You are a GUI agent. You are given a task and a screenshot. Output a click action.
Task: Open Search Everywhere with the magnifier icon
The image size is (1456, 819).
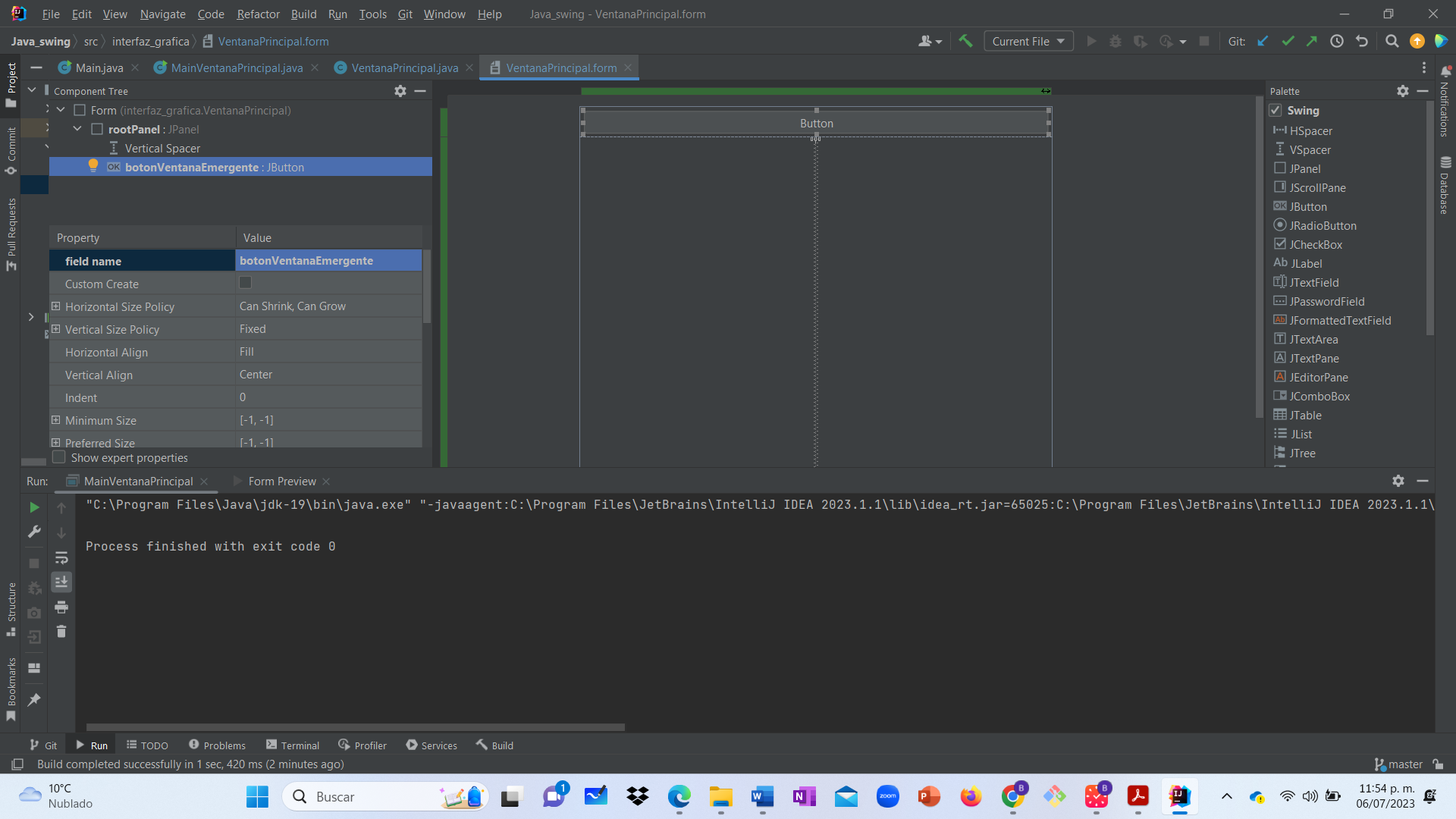pyautogui.click(x=1392, y=41)
